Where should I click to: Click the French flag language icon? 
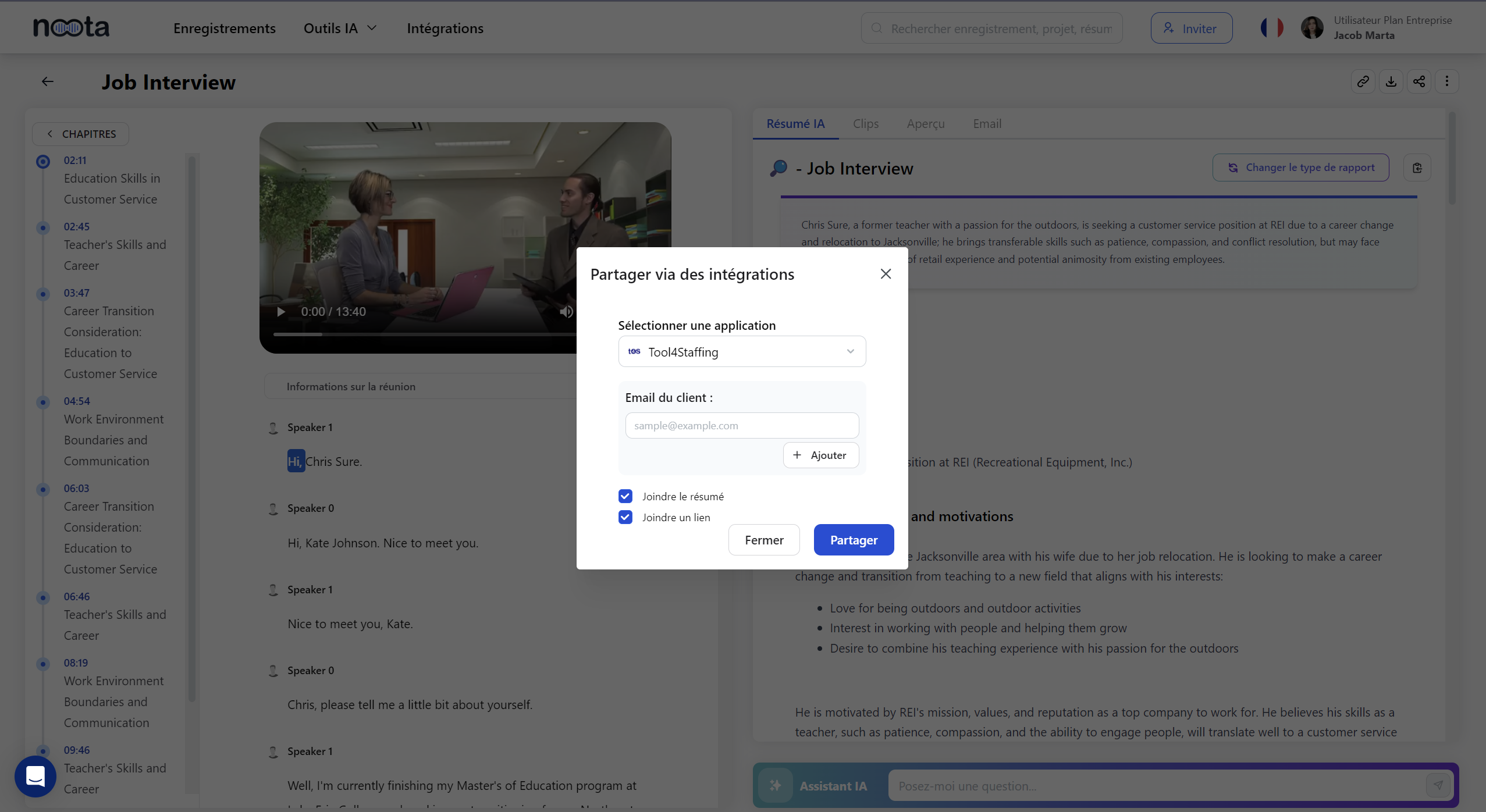coord(1271,28)
